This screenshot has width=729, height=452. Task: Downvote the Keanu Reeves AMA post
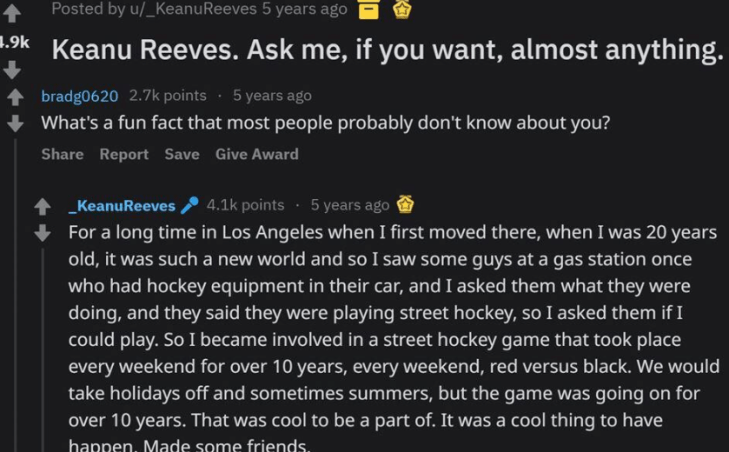[12, 71]
